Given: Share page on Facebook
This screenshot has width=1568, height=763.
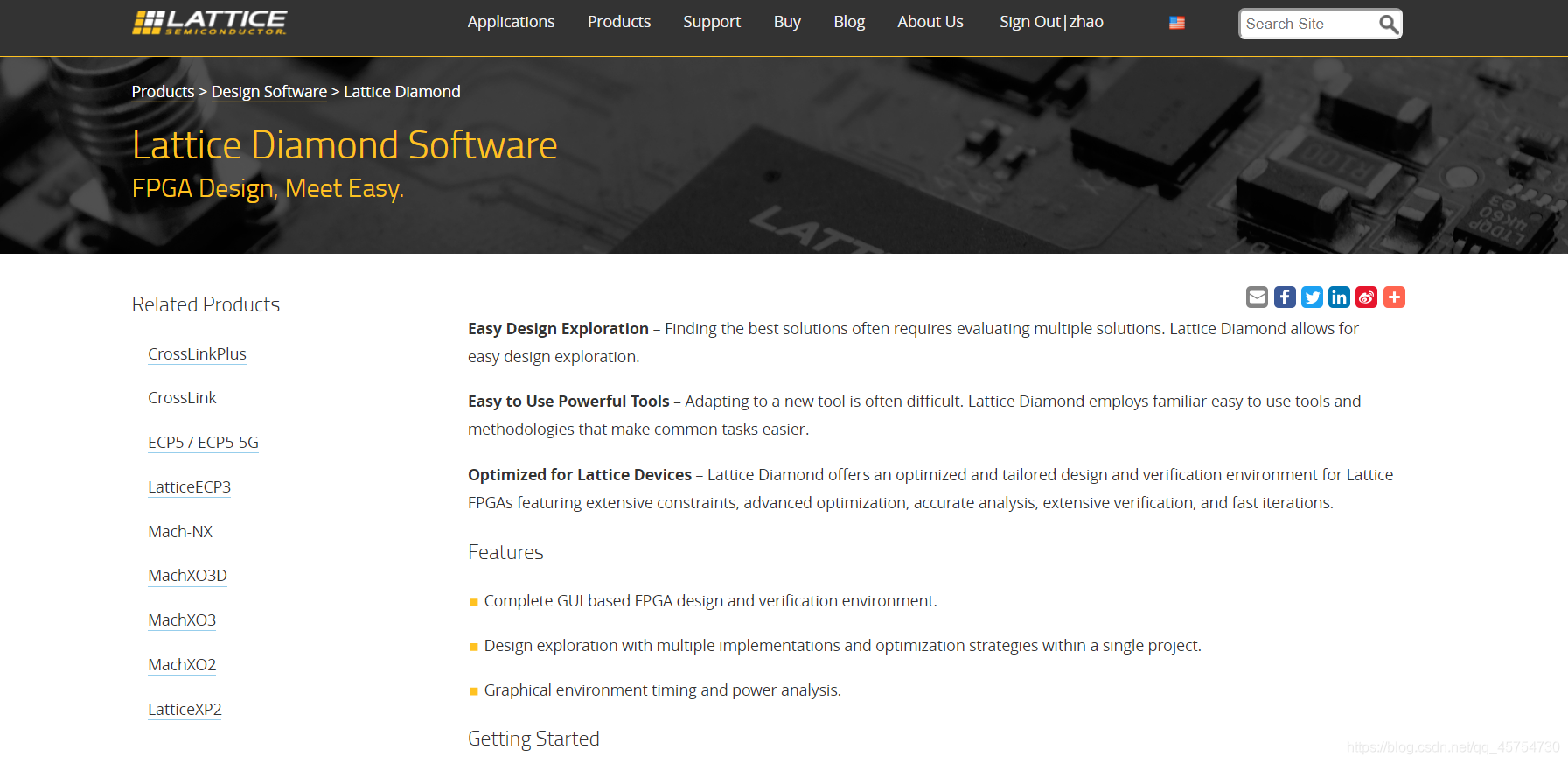Looking at the screenshot, I should 1285,297.
